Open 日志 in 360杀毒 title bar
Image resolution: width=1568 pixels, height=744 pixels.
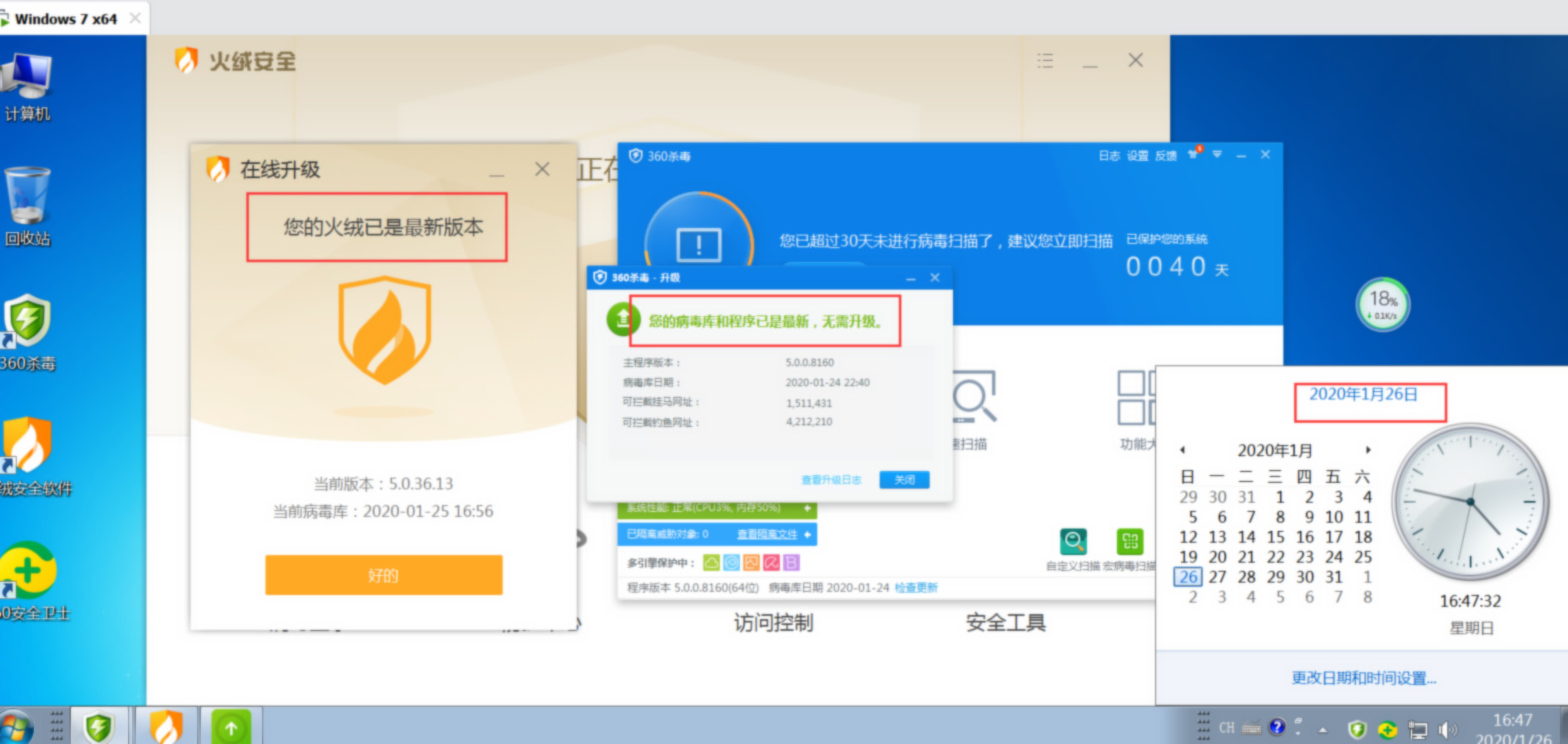tap(1109, 156)
